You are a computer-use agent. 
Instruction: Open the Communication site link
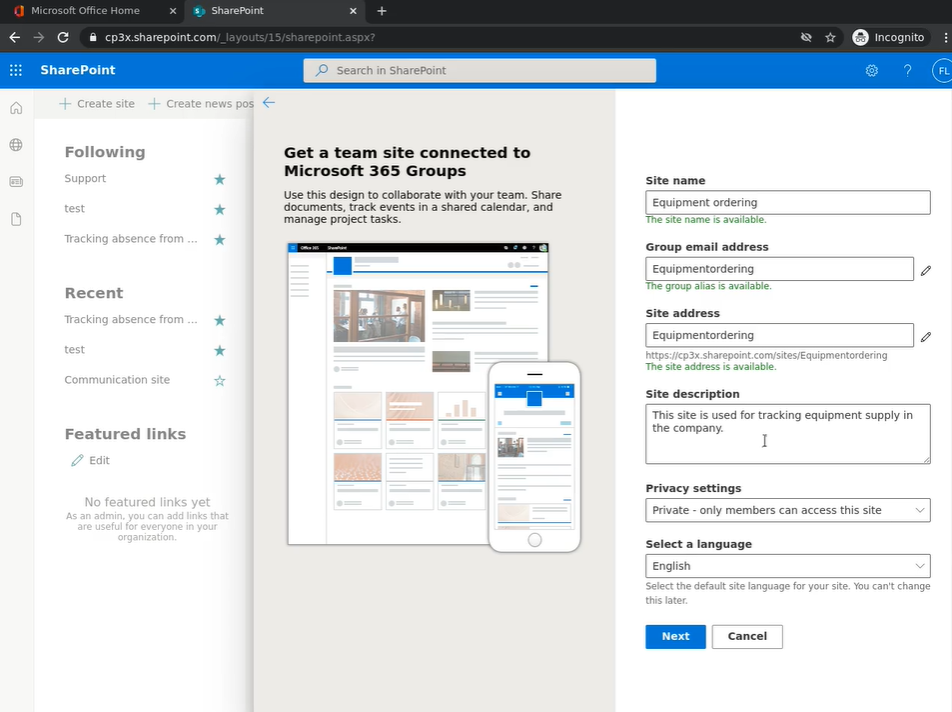[x=117, y=380]
